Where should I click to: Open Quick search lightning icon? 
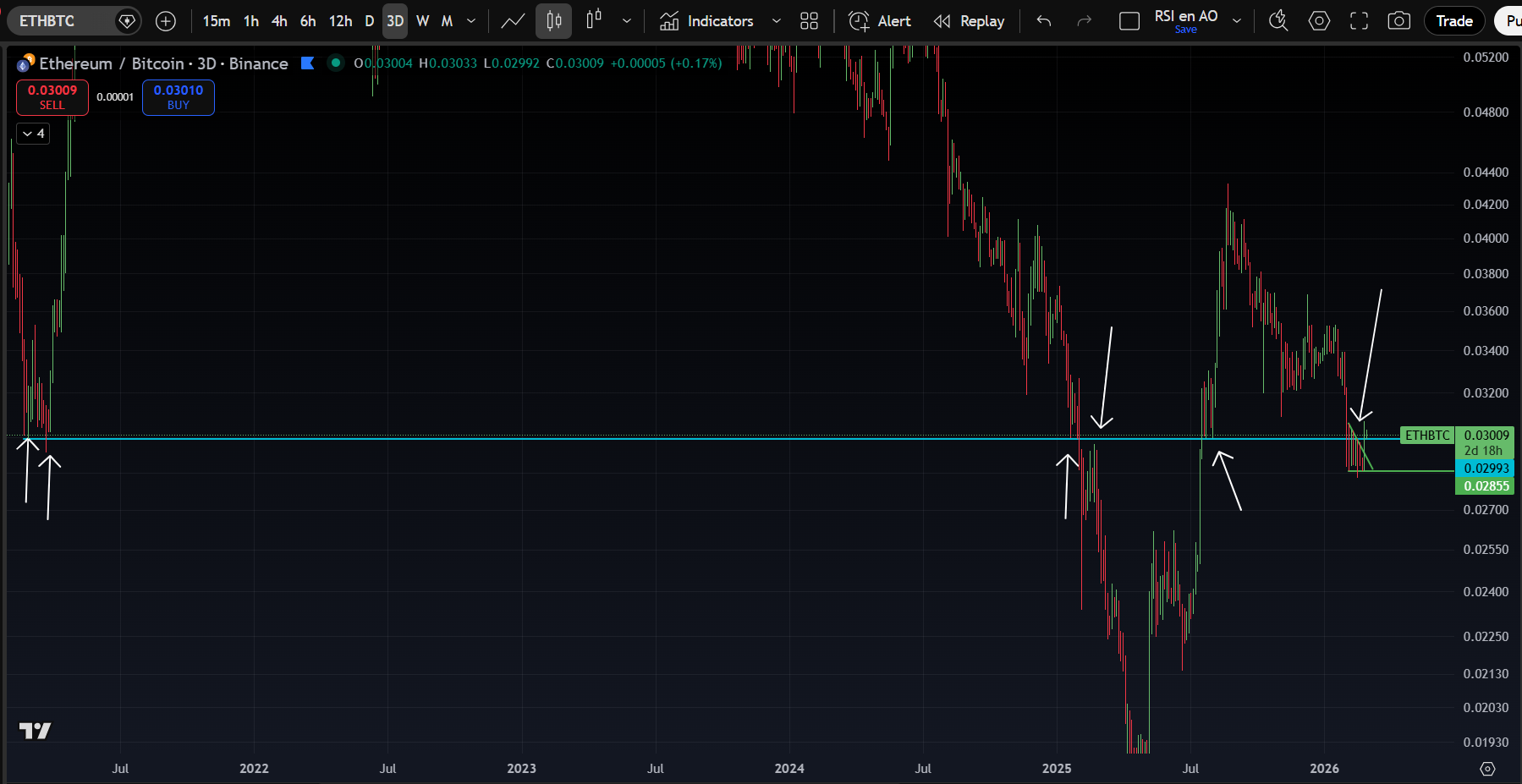point(1278,21)
